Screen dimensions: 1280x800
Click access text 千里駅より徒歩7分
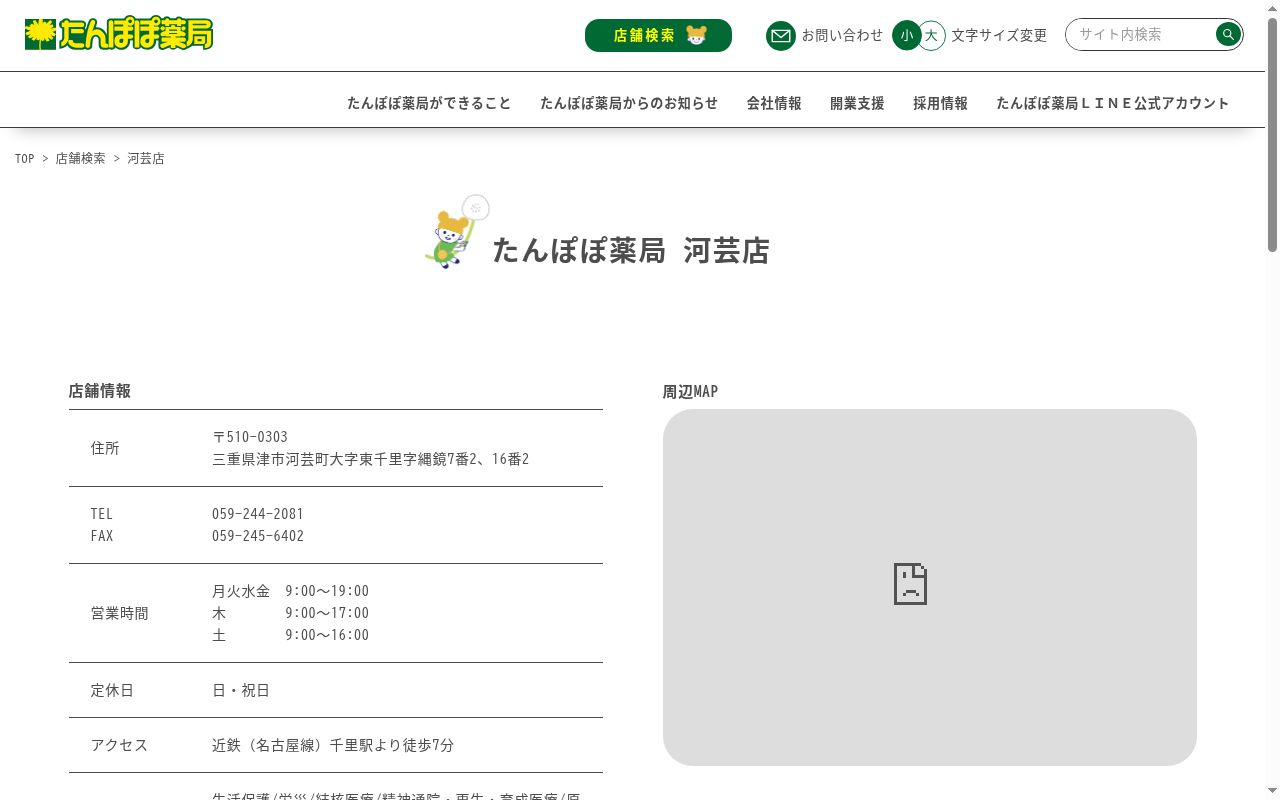[392, 745]
